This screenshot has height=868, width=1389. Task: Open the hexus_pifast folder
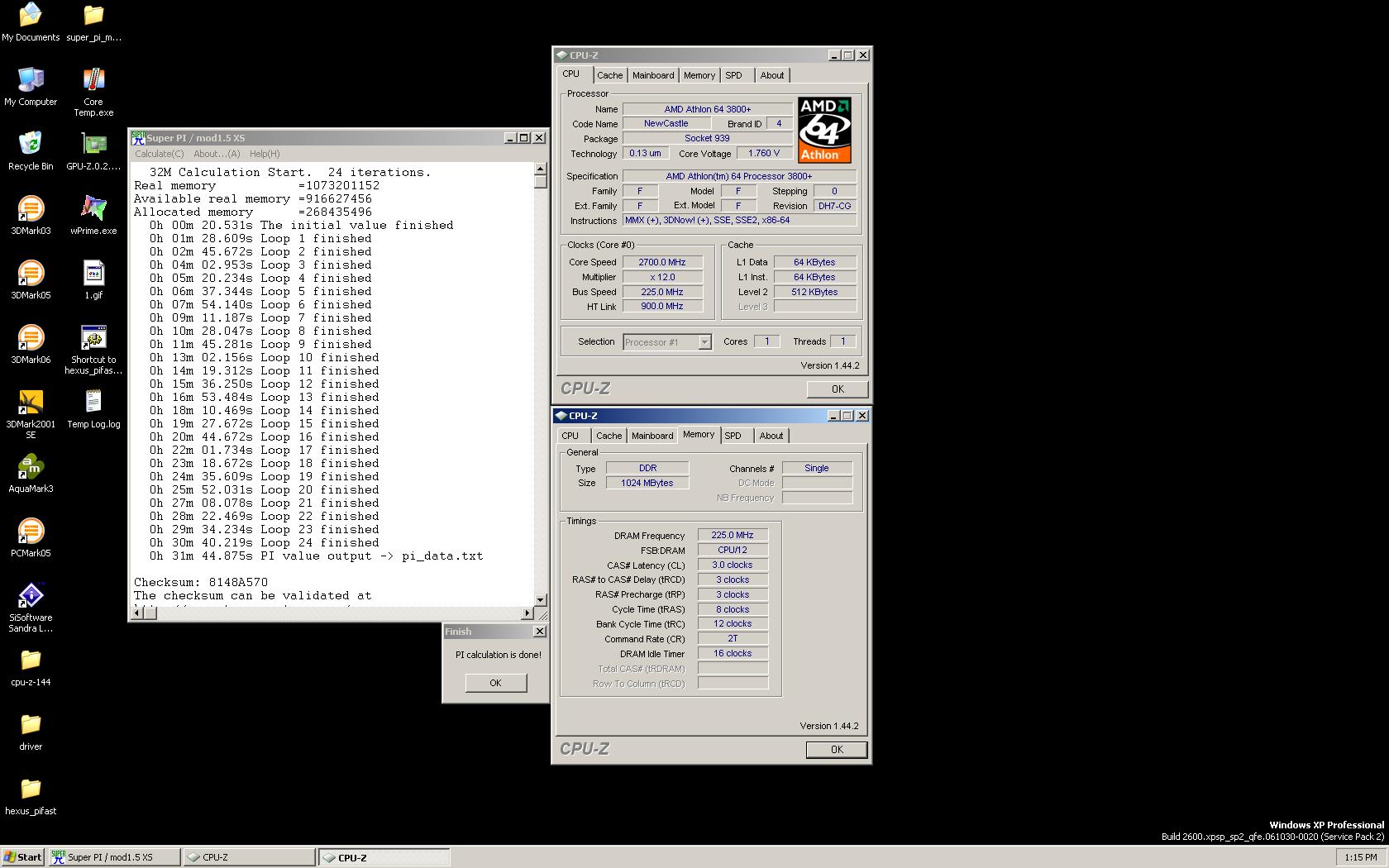click(x=31, y=795)
